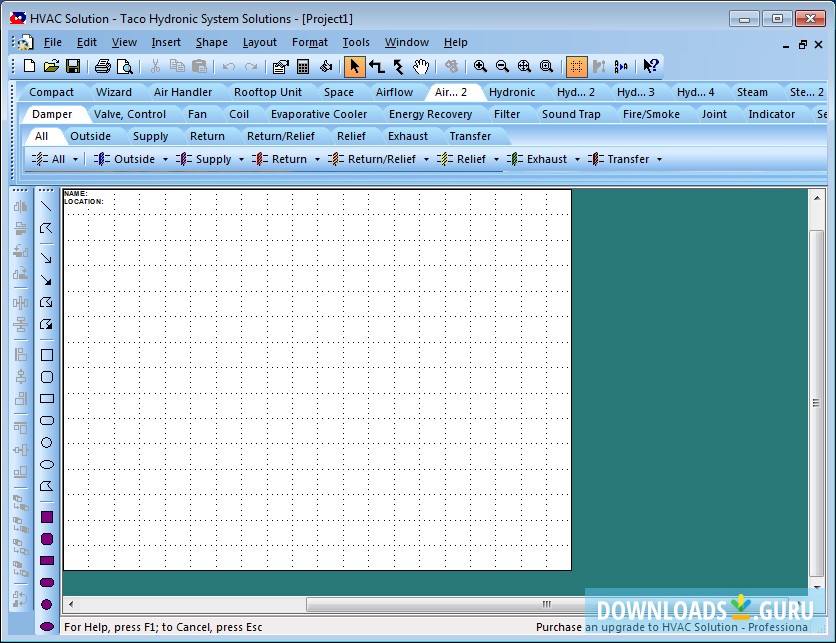Image resolution: width=836 pixels, height=643 pixels.
Task: Click the filled purple rounded rectangle tool
Action: click(47, 583)
